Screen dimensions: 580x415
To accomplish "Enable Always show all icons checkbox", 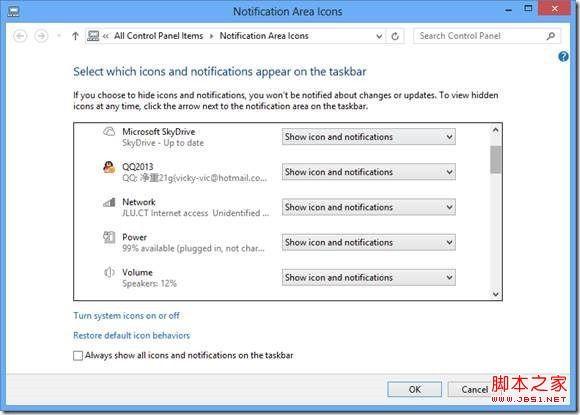I will (x=78, y=355).
